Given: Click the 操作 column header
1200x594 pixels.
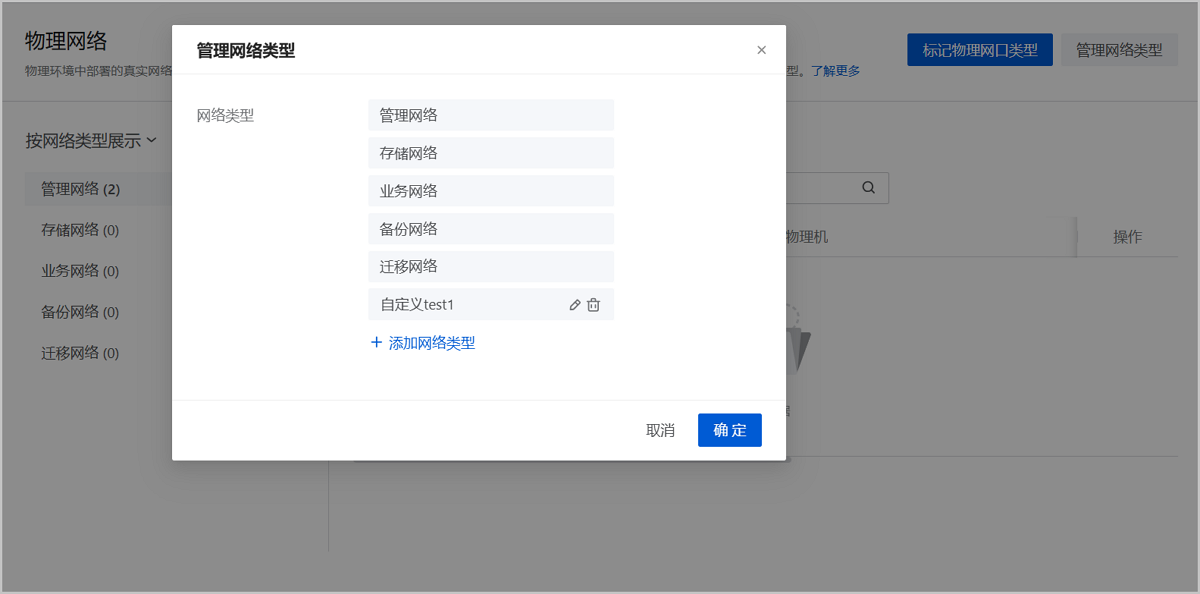Looking at the screenshot, I should pos(1127,237).
